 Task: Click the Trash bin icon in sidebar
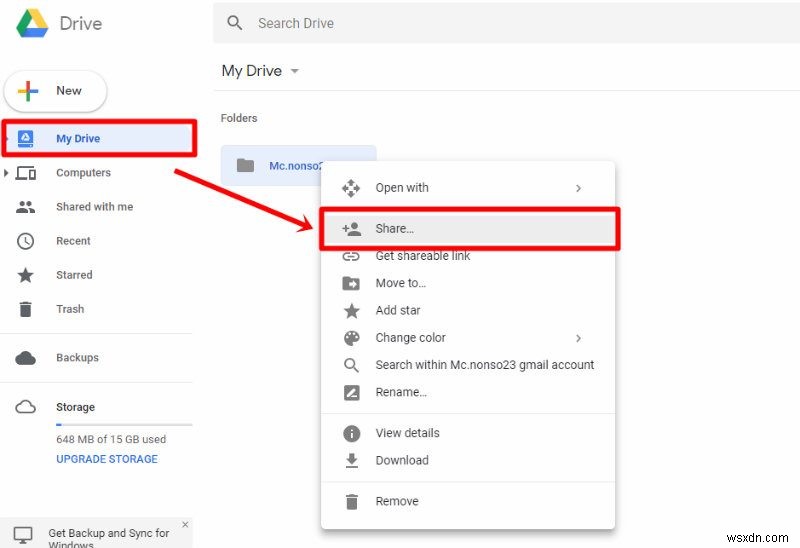click(x=26, y=309)
